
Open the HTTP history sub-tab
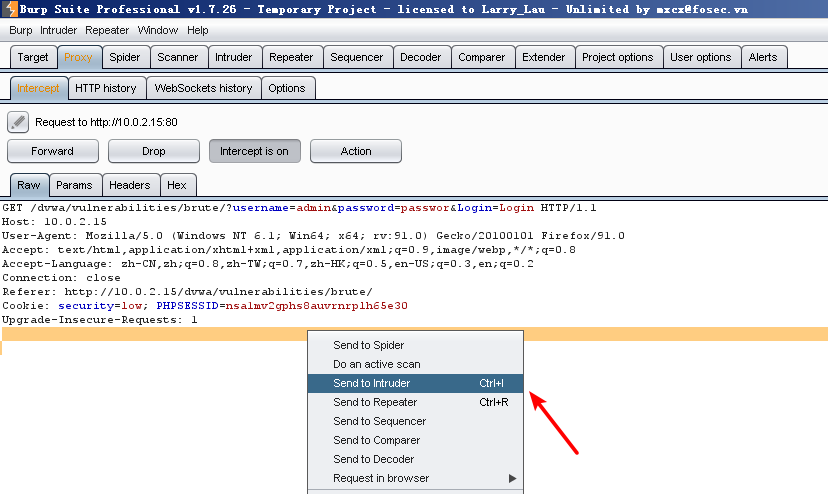[x=106, y=88]
